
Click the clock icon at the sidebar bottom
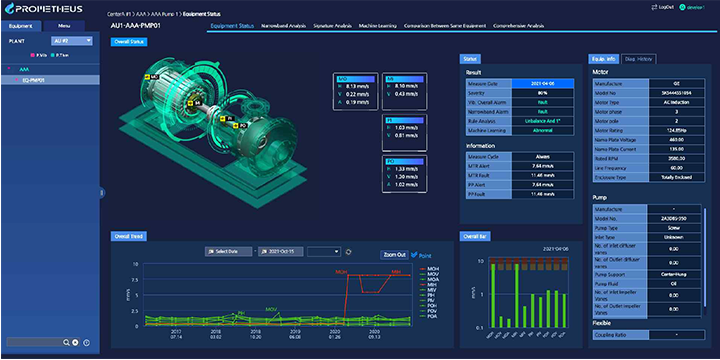coord(86,342)
